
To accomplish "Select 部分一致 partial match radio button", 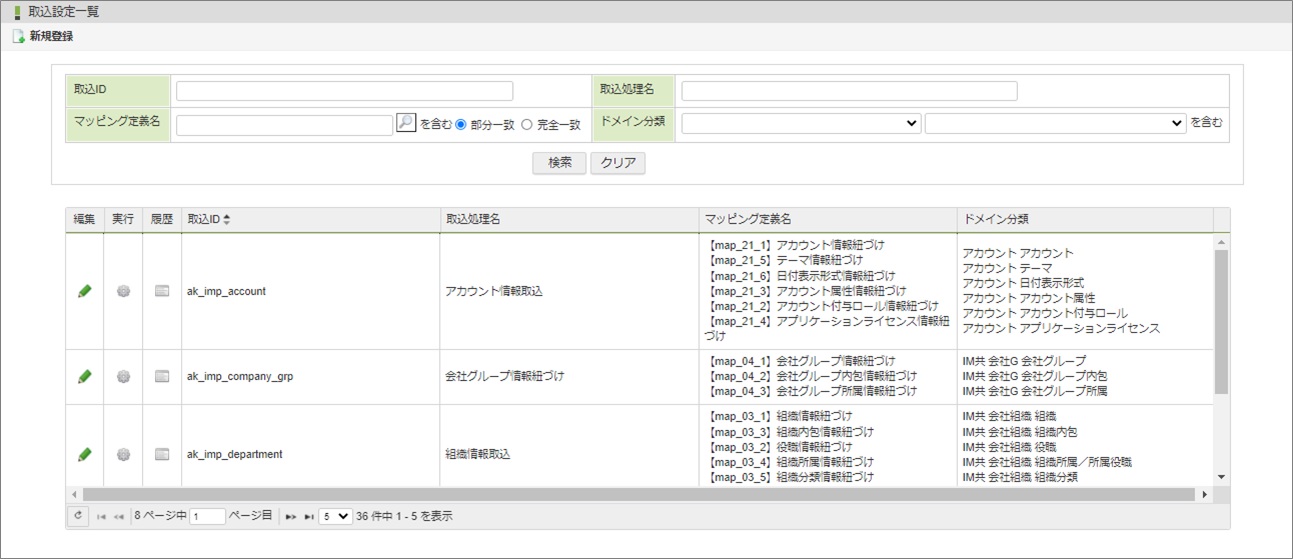I will point(461,124).
